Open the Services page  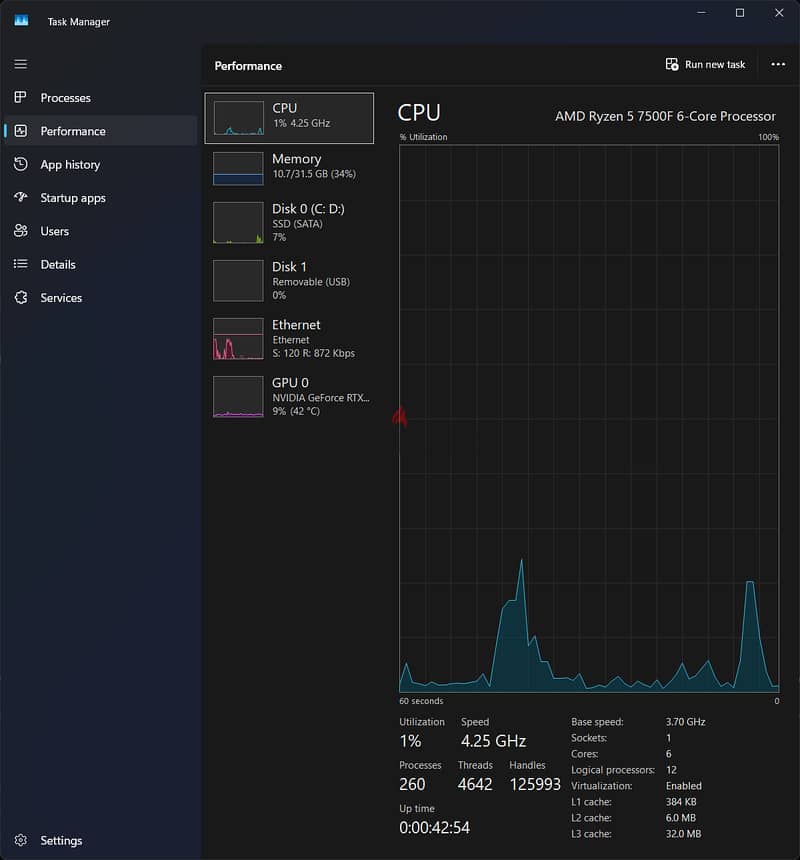[101, 298]
